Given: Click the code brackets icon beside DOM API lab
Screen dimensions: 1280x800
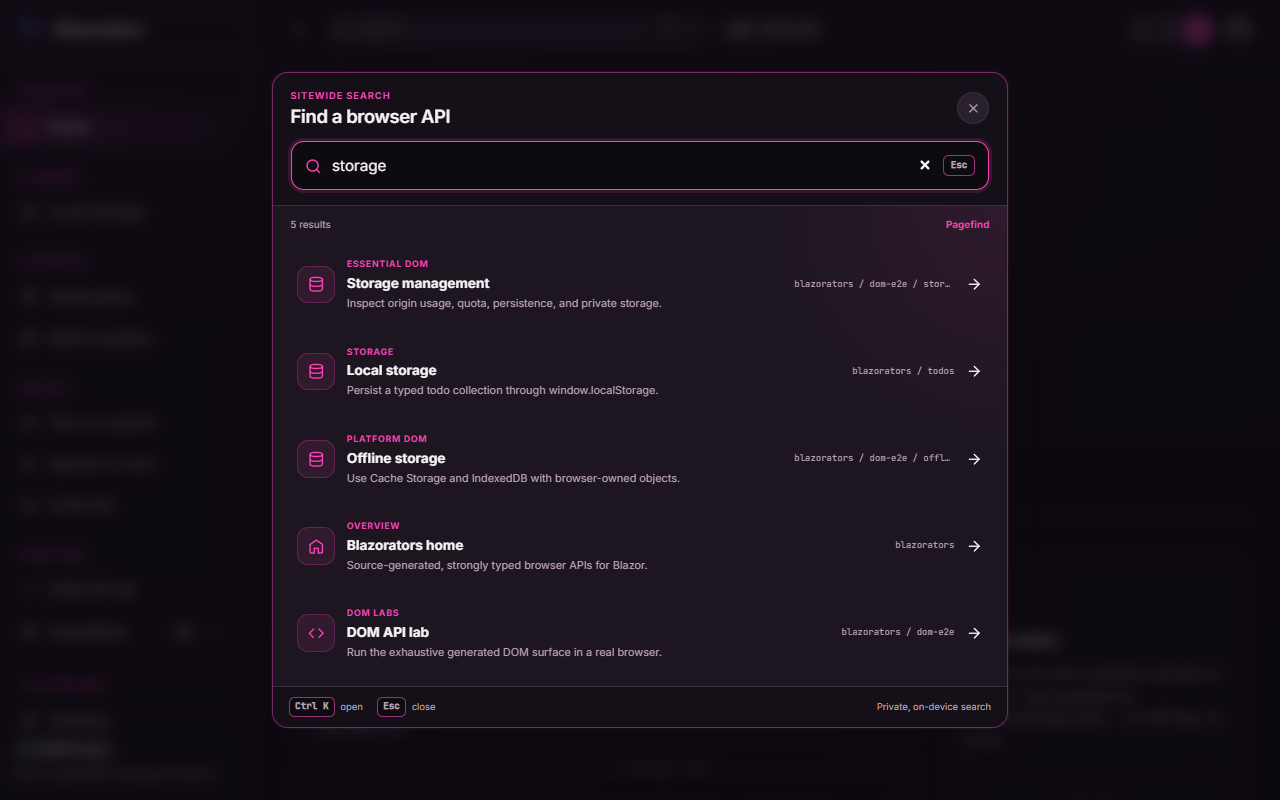Looking at the screenshot, I should [x=316, y=633].
